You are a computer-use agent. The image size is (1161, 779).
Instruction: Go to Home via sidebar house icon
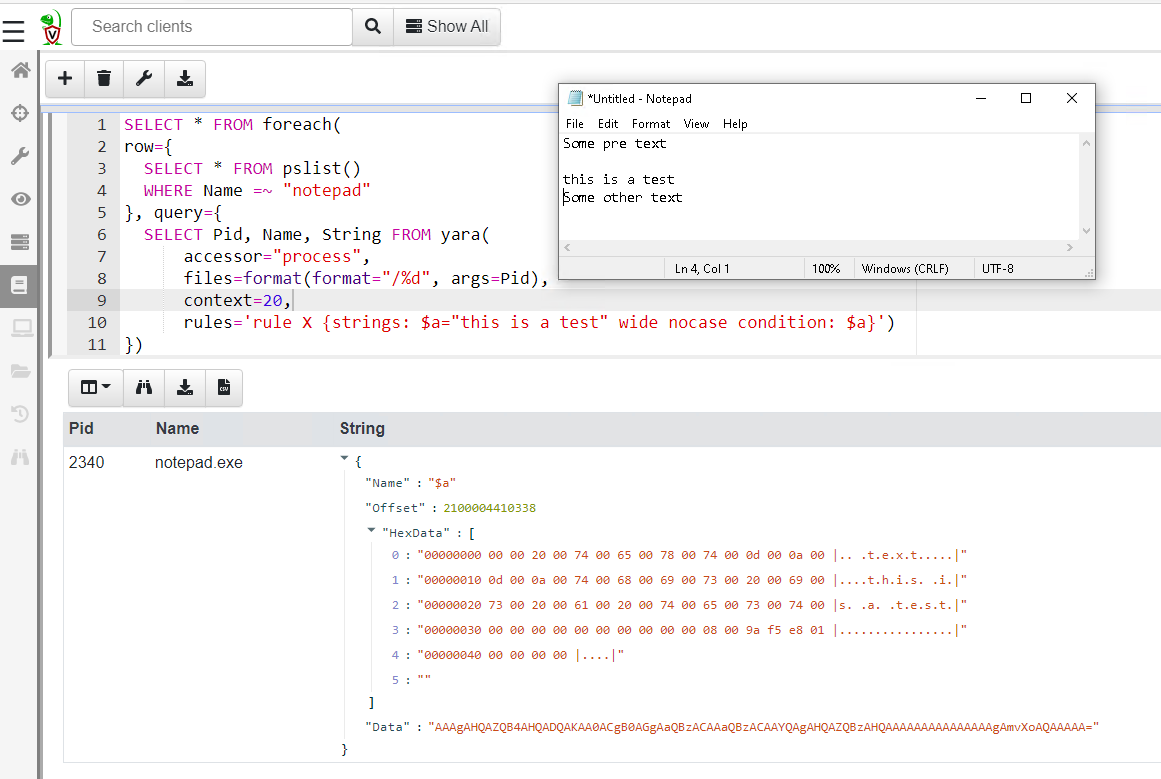tap(19, 70)
